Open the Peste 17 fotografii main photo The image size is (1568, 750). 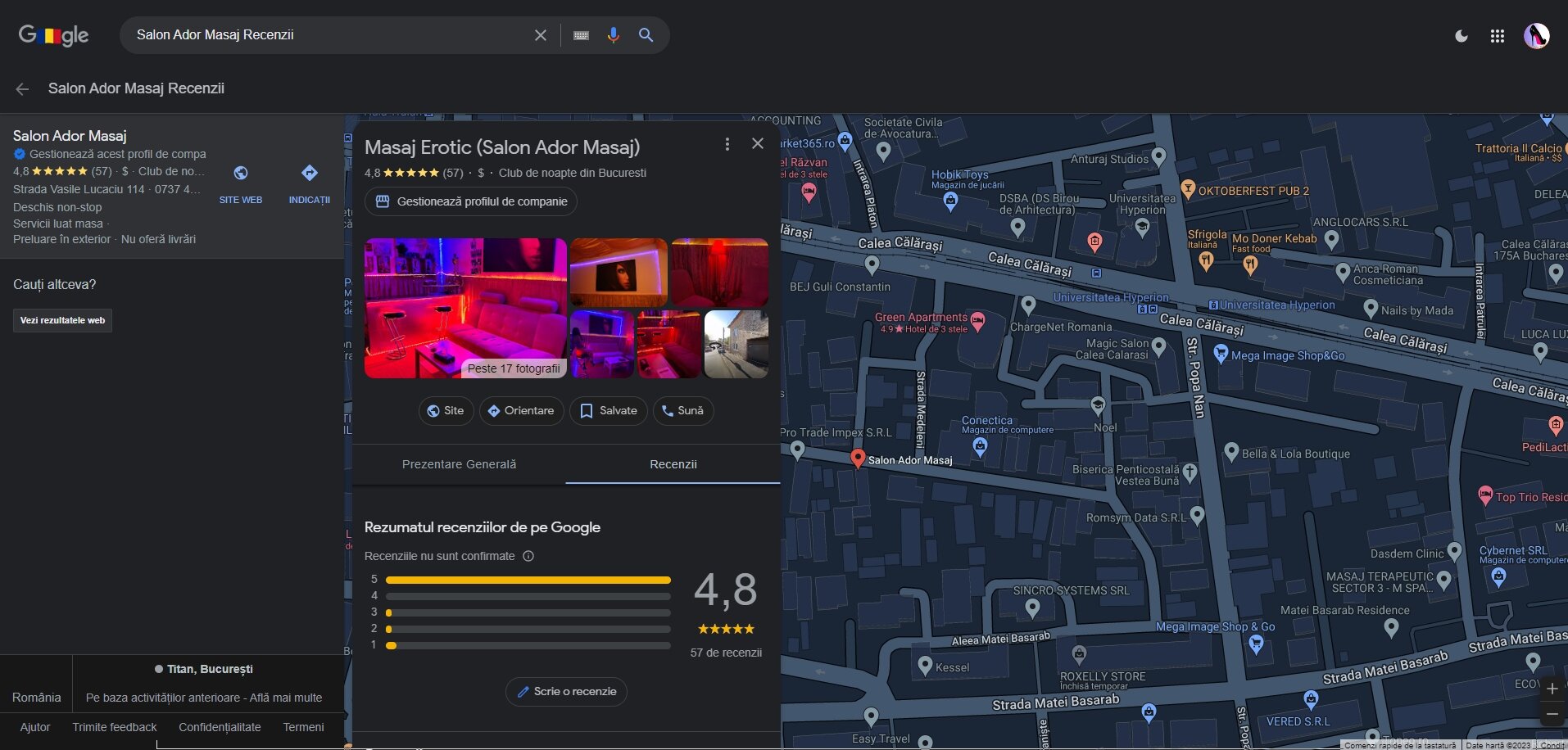[x=465, y=308]
